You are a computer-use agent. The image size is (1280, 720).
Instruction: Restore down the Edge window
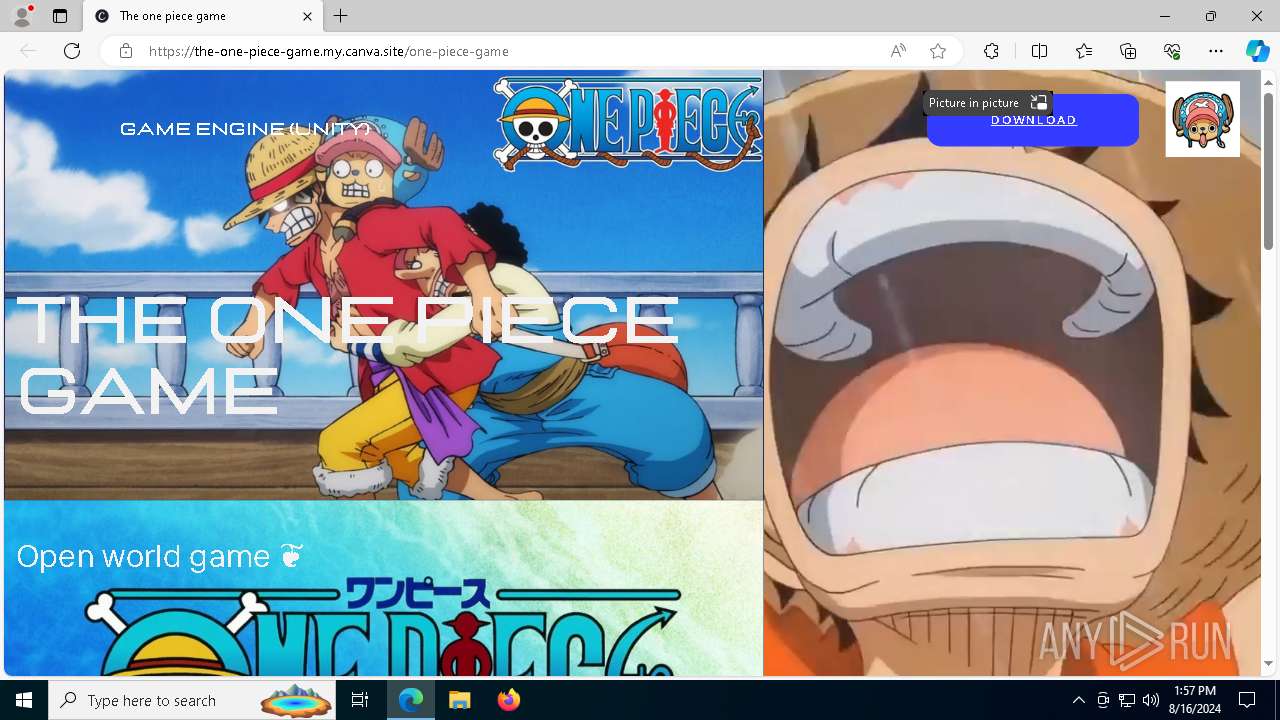(x=1211, y=16)
